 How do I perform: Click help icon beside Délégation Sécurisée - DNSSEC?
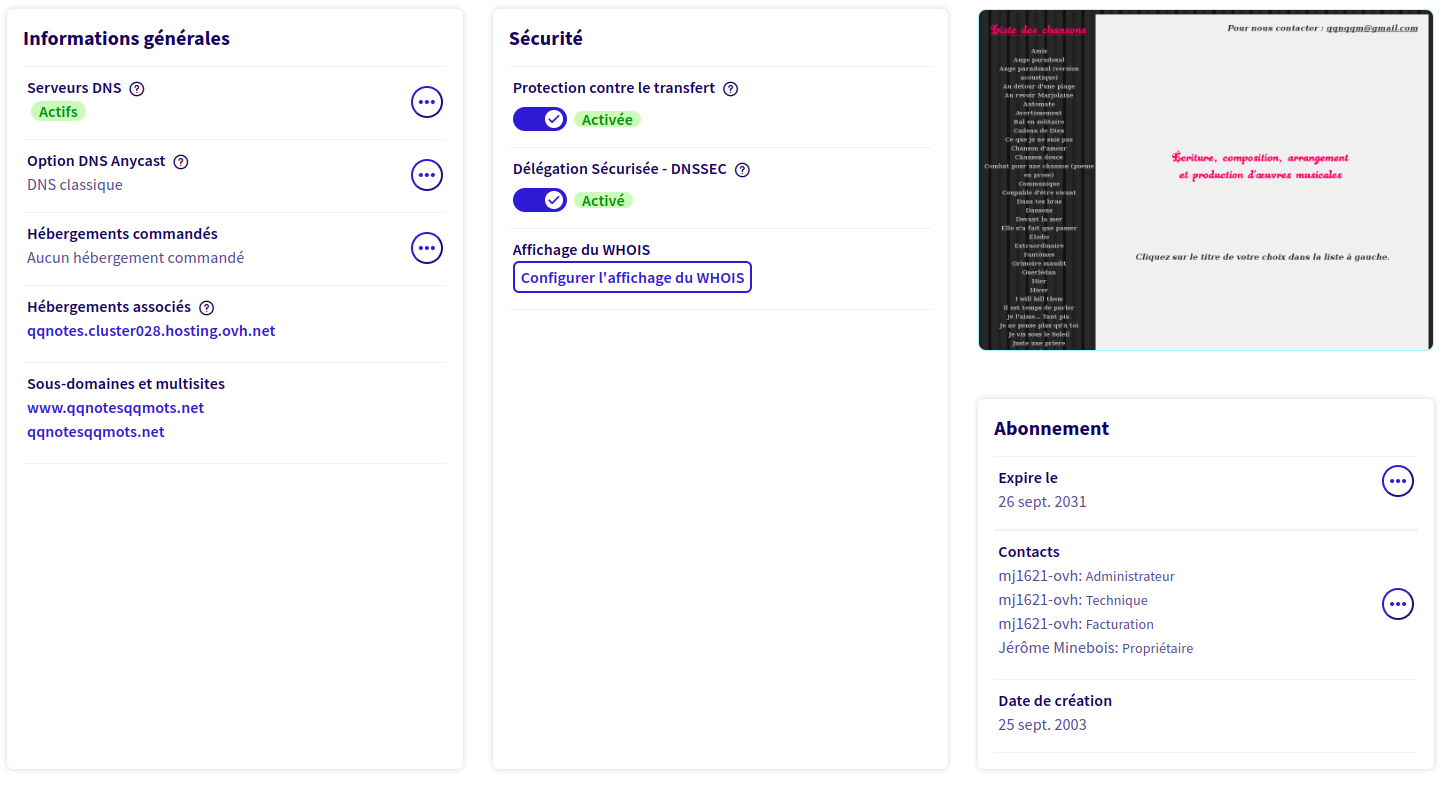click(742, 170)
